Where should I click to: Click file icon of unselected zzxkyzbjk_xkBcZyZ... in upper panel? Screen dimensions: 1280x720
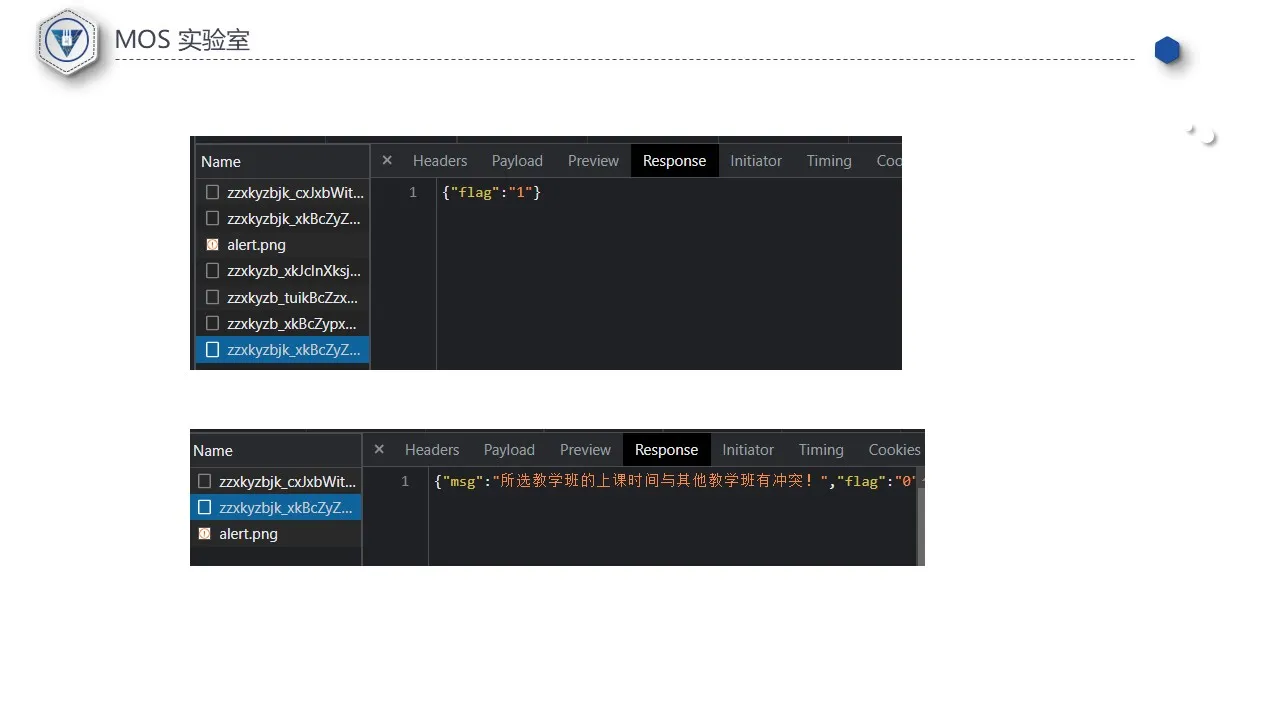point(212,218)
